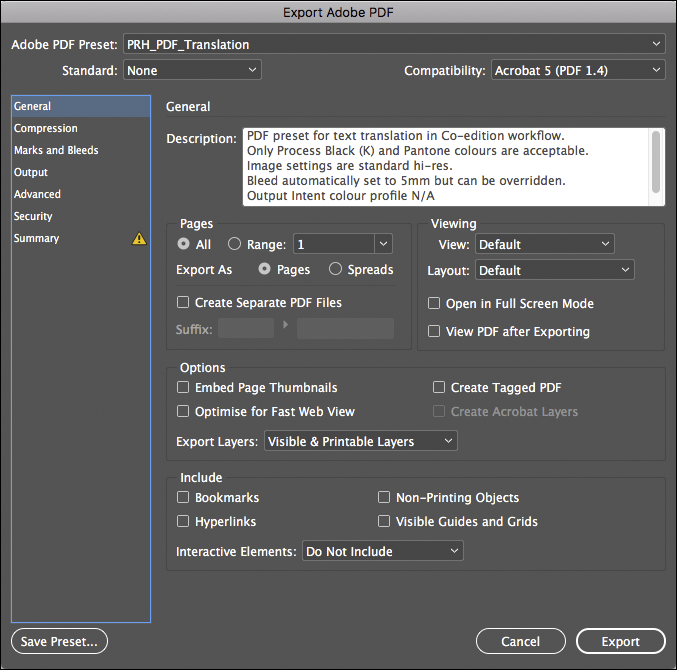This screenshot has width=677, height=670.
Task: Click the Export button
Action: pos(620,641)
